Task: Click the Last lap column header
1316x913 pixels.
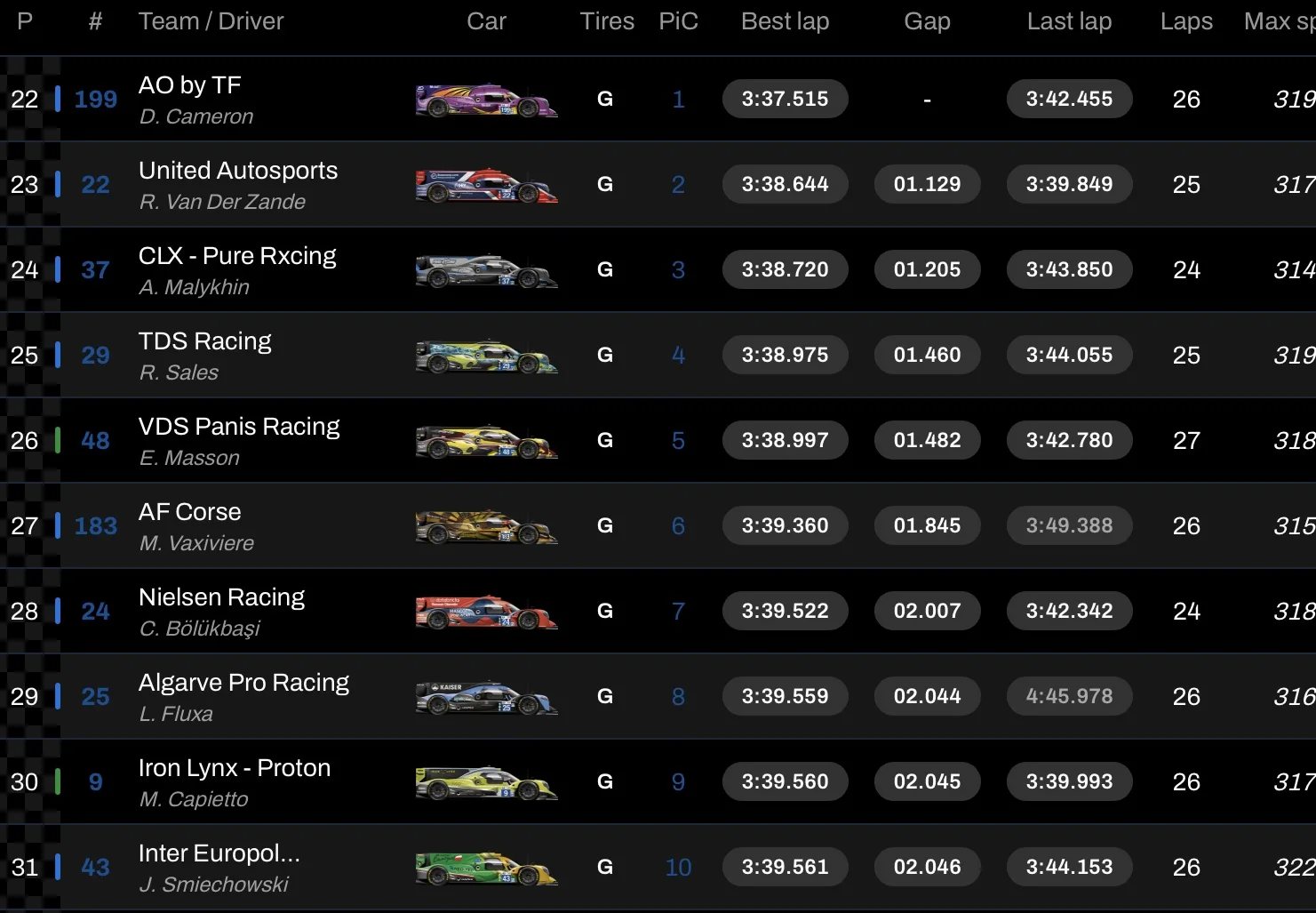Action: click(1069, 21)
